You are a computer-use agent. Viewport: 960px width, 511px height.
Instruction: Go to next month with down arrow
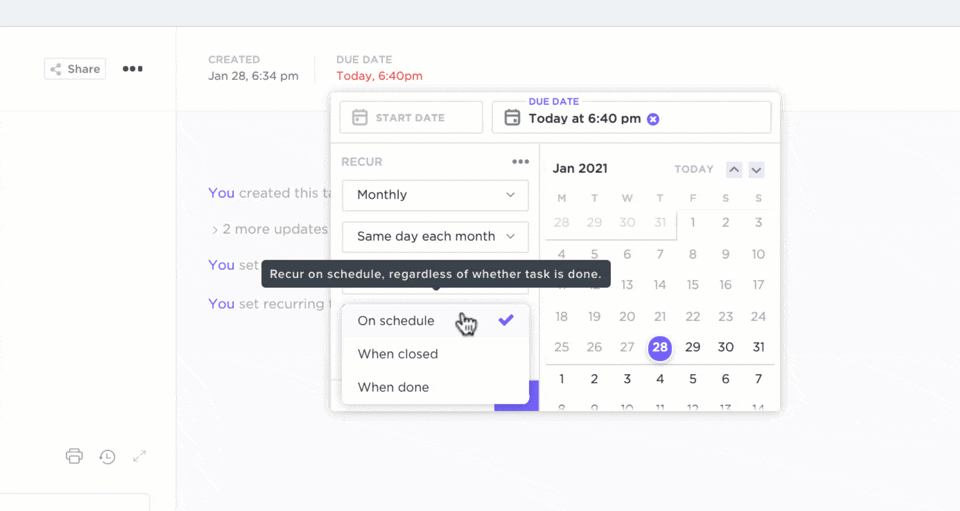757,170
